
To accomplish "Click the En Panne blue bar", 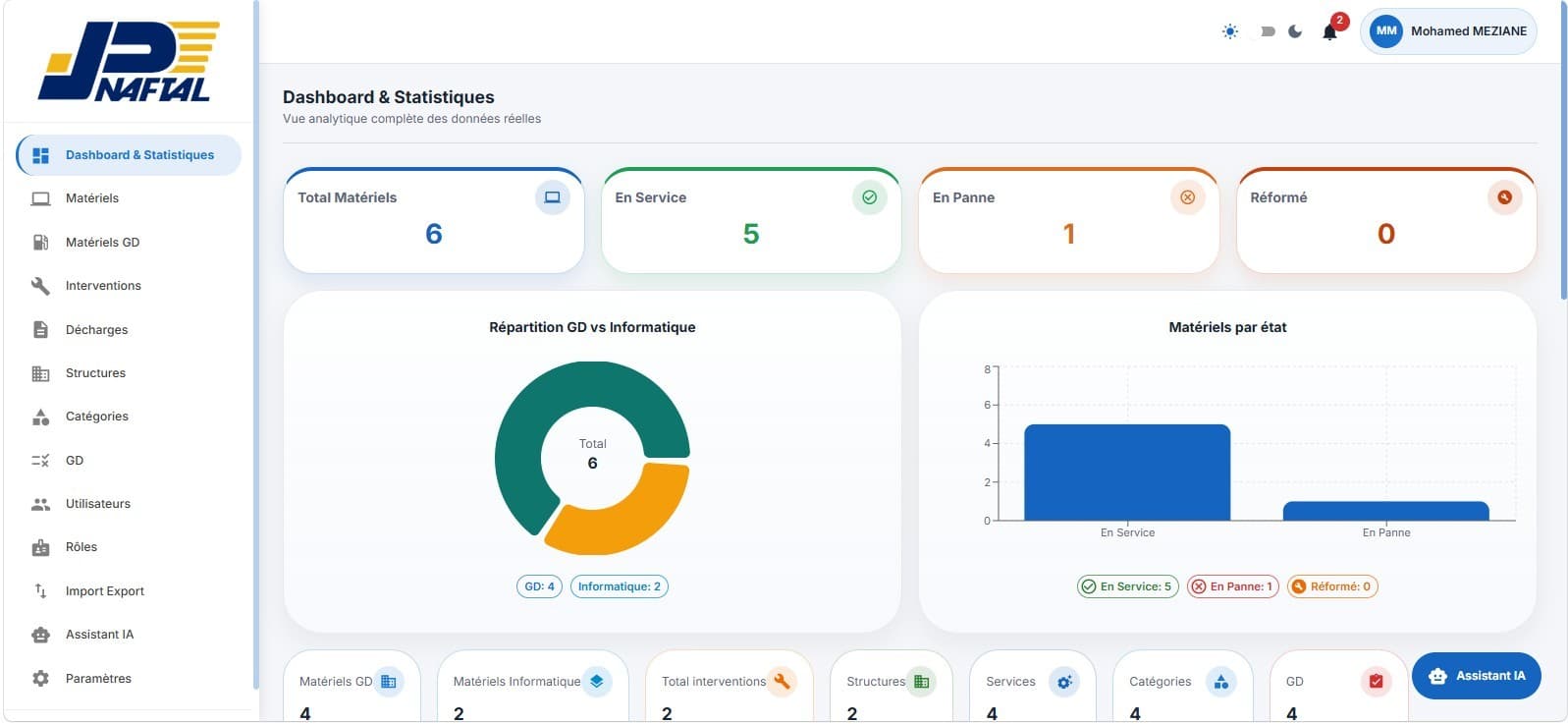I will pos(1386,511).
